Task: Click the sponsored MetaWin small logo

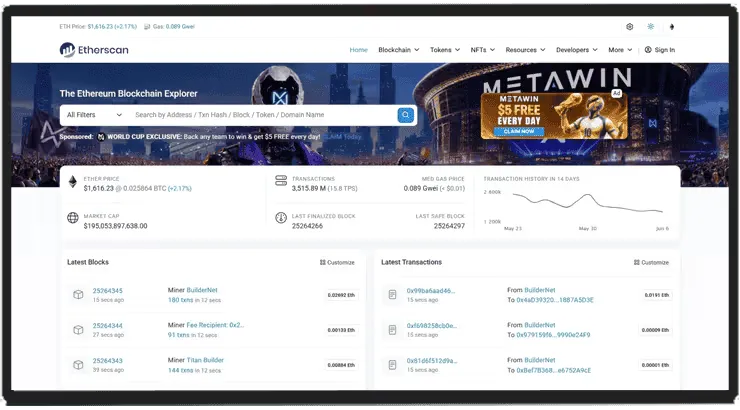Action: click(x=101, y=137)
